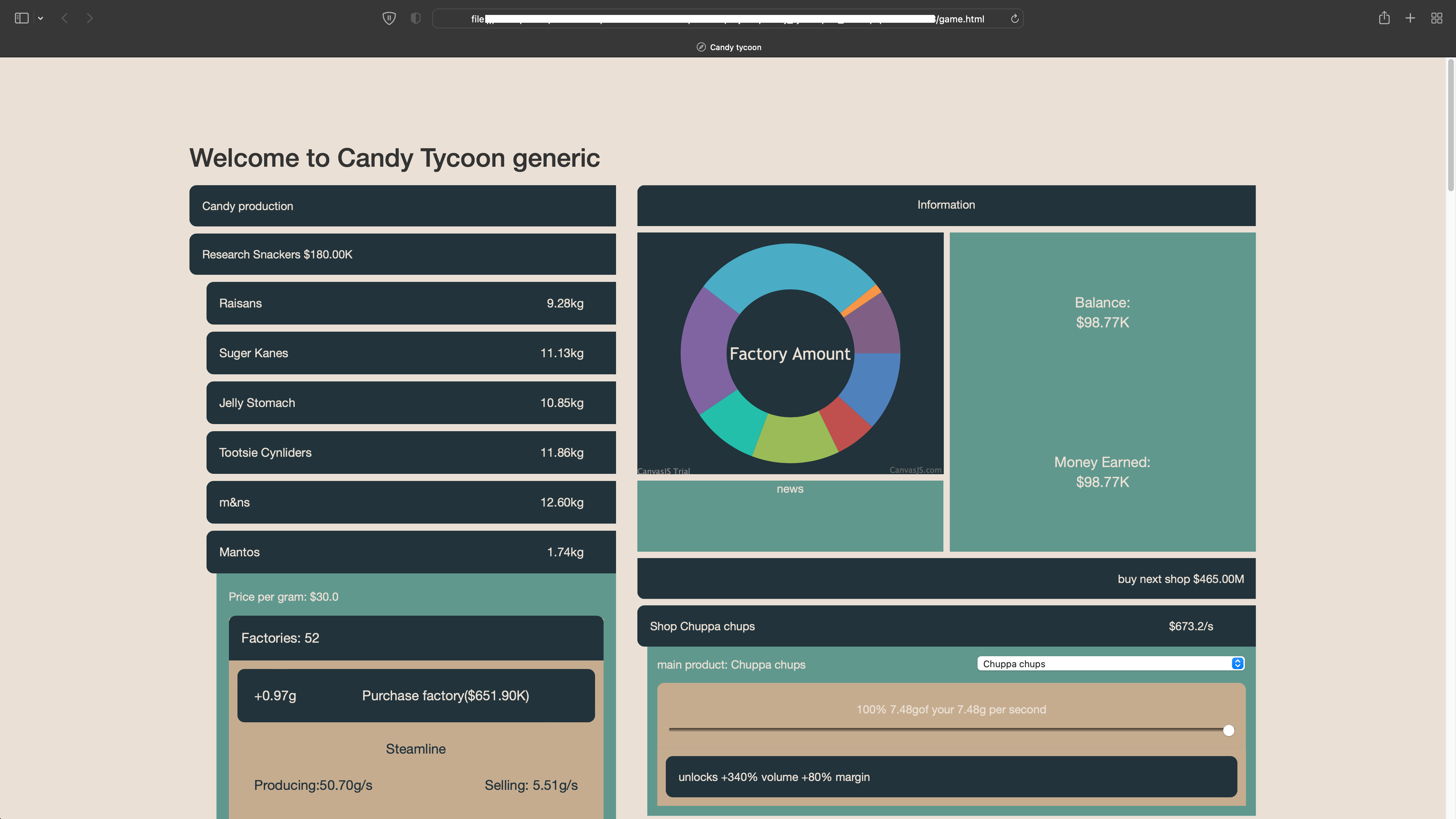The width and height of the screenshot is (1456, 819).
Task: Expand the Raisans candy row
Action: pos(411,303)
